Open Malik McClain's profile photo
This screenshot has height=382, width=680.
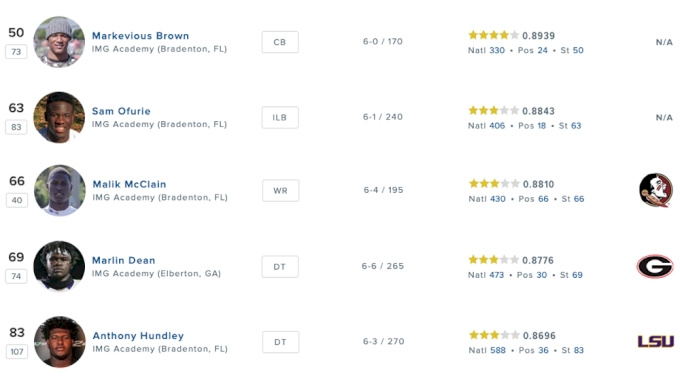point(59,190)
